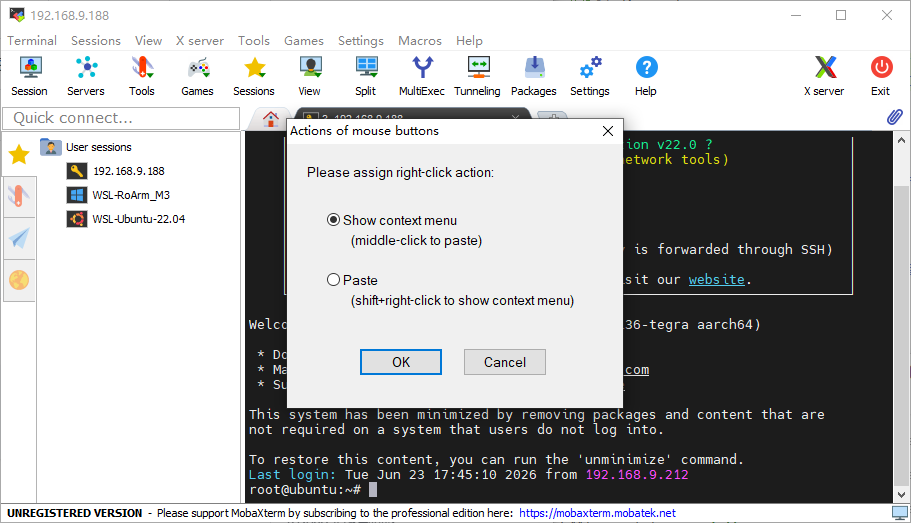The height and width of the screenshot is (523, 911).
Task: Open the Sessions menu in menu bar
Action: [96, 41]
